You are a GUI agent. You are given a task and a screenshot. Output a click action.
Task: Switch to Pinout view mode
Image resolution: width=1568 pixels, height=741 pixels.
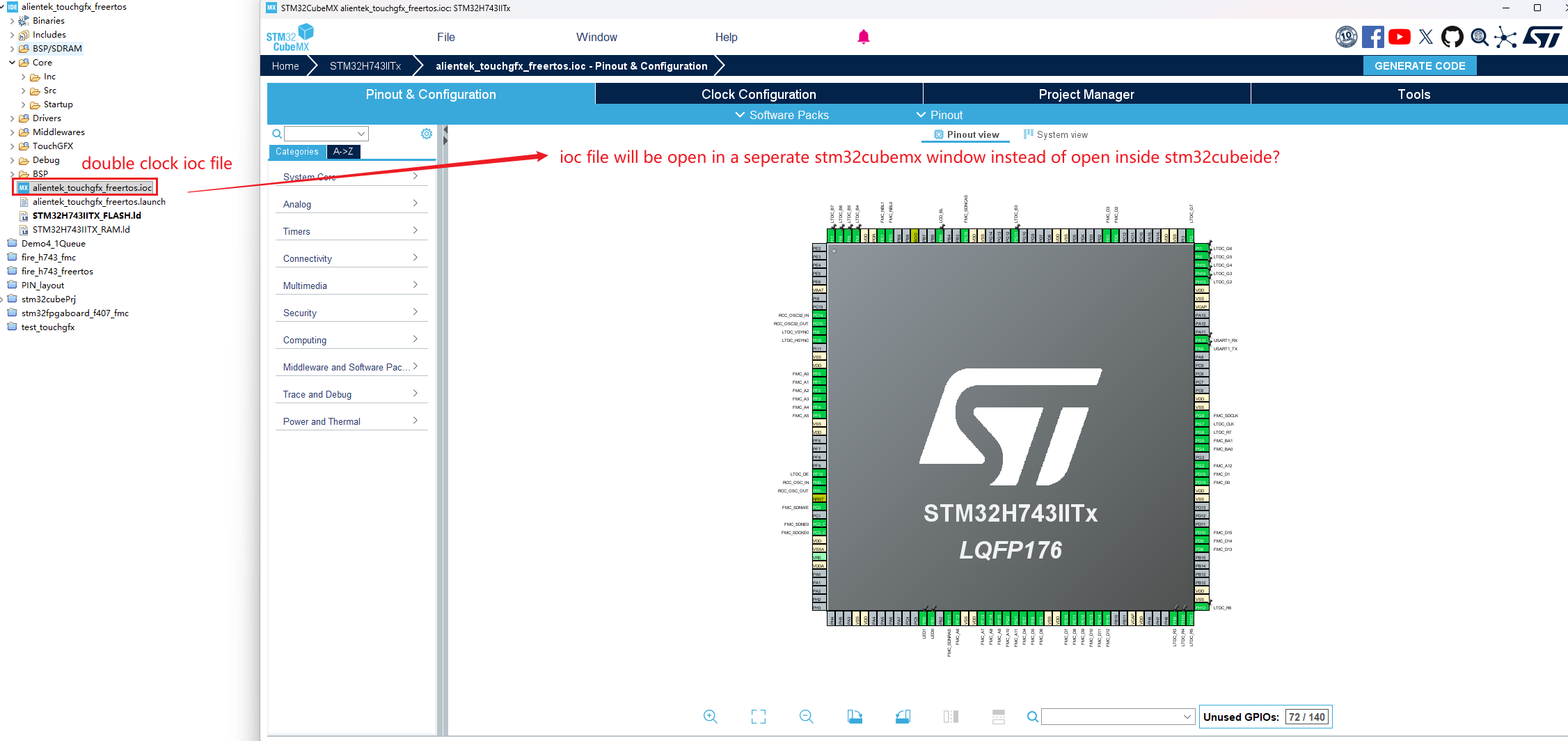pos(965,134)
